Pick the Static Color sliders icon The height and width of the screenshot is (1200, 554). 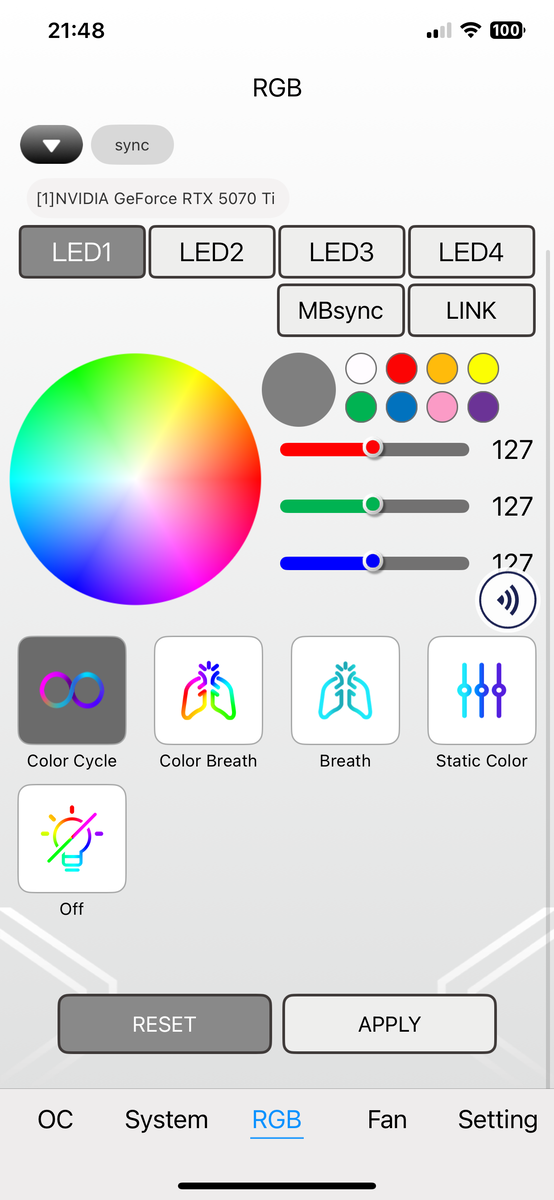coord(482,691)
